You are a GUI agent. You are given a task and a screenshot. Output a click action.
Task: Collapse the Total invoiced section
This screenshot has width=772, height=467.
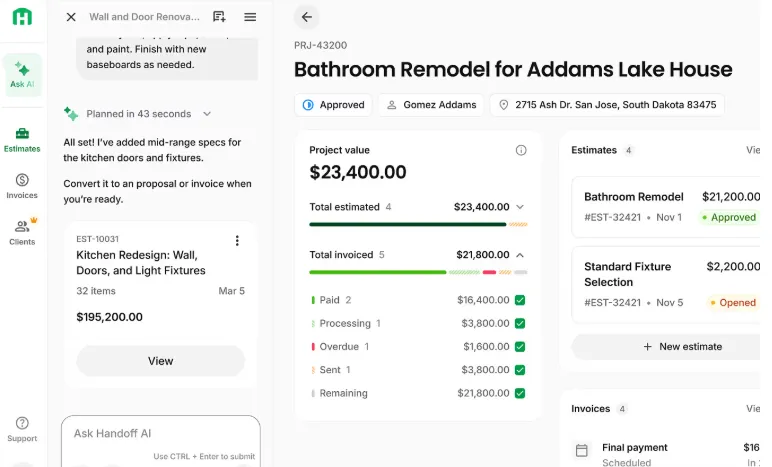(519, 255)
